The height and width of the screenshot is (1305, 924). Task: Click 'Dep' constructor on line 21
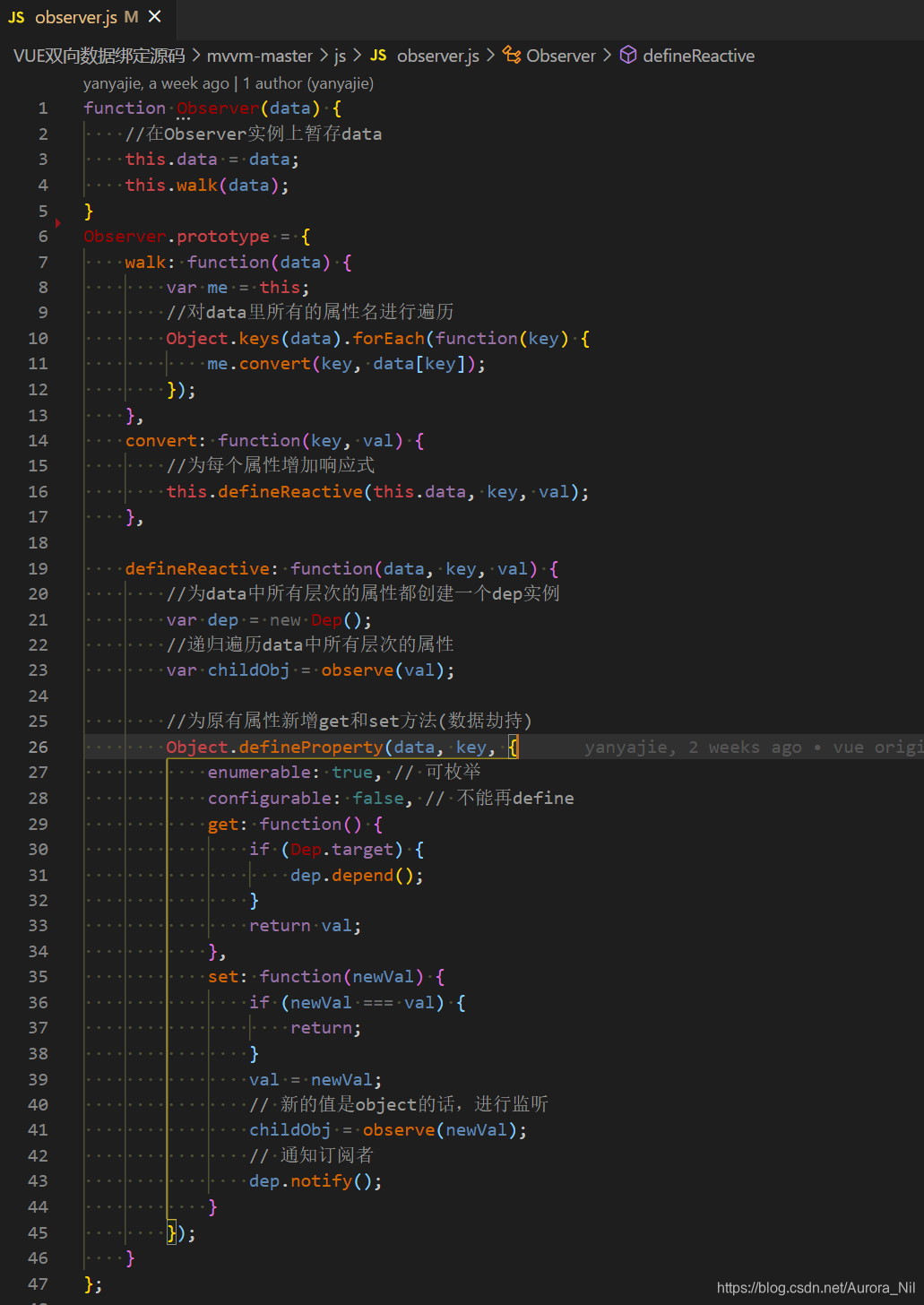point(326,619)
